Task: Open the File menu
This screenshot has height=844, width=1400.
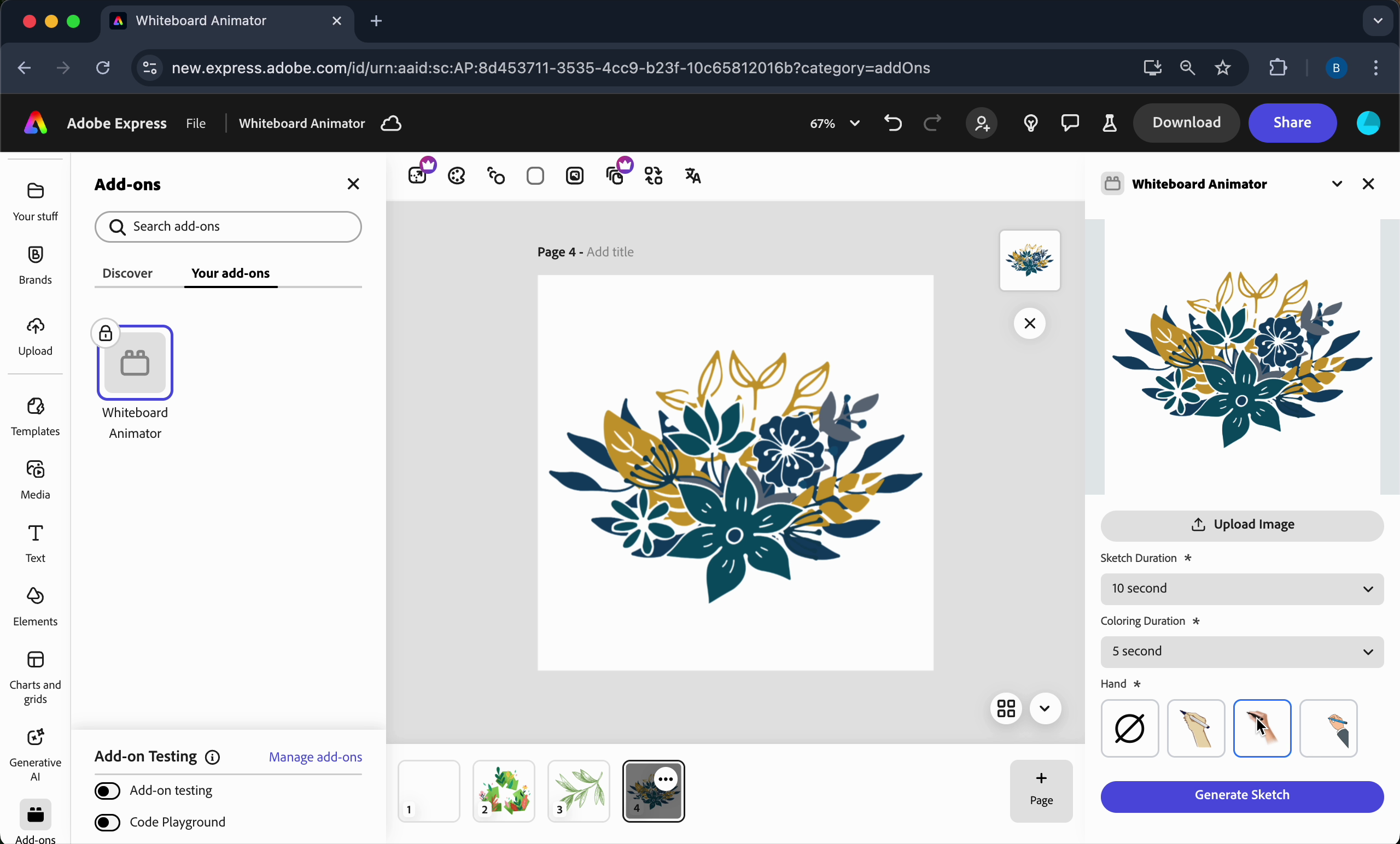Action: (195, 123)
